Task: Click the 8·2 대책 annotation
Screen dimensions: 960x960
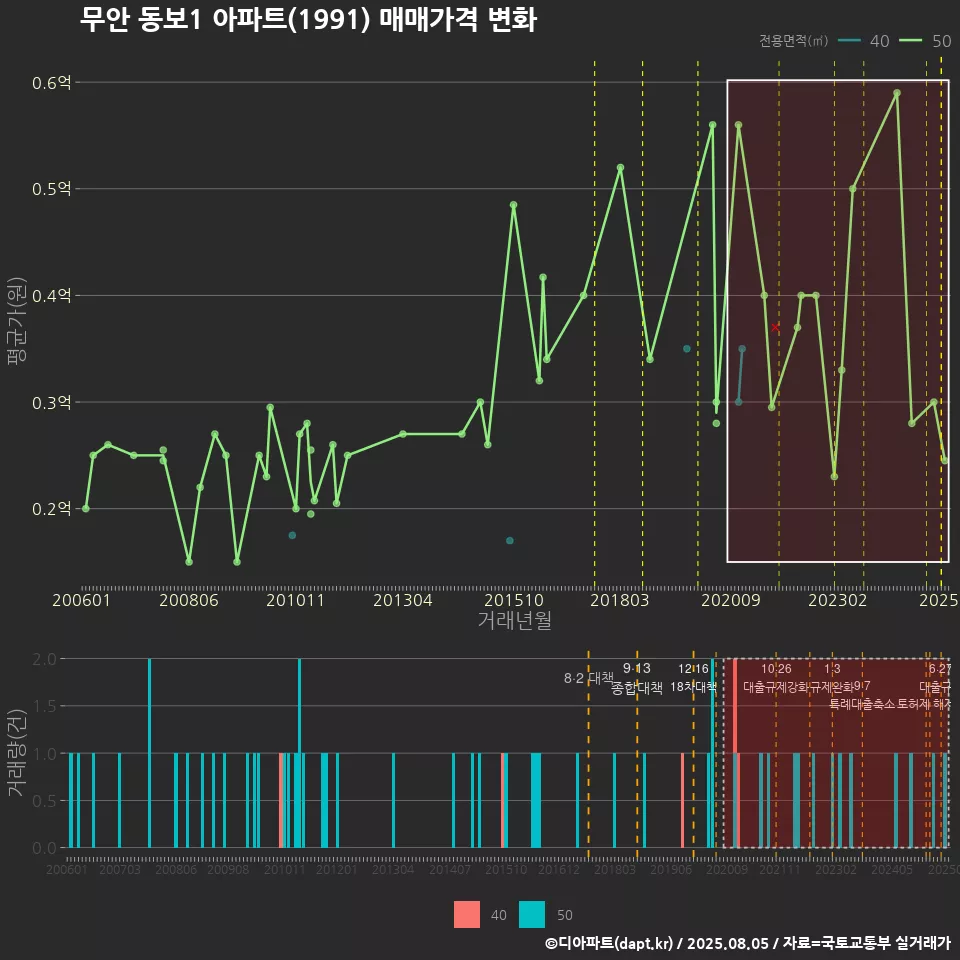Action: coord(588,678)
